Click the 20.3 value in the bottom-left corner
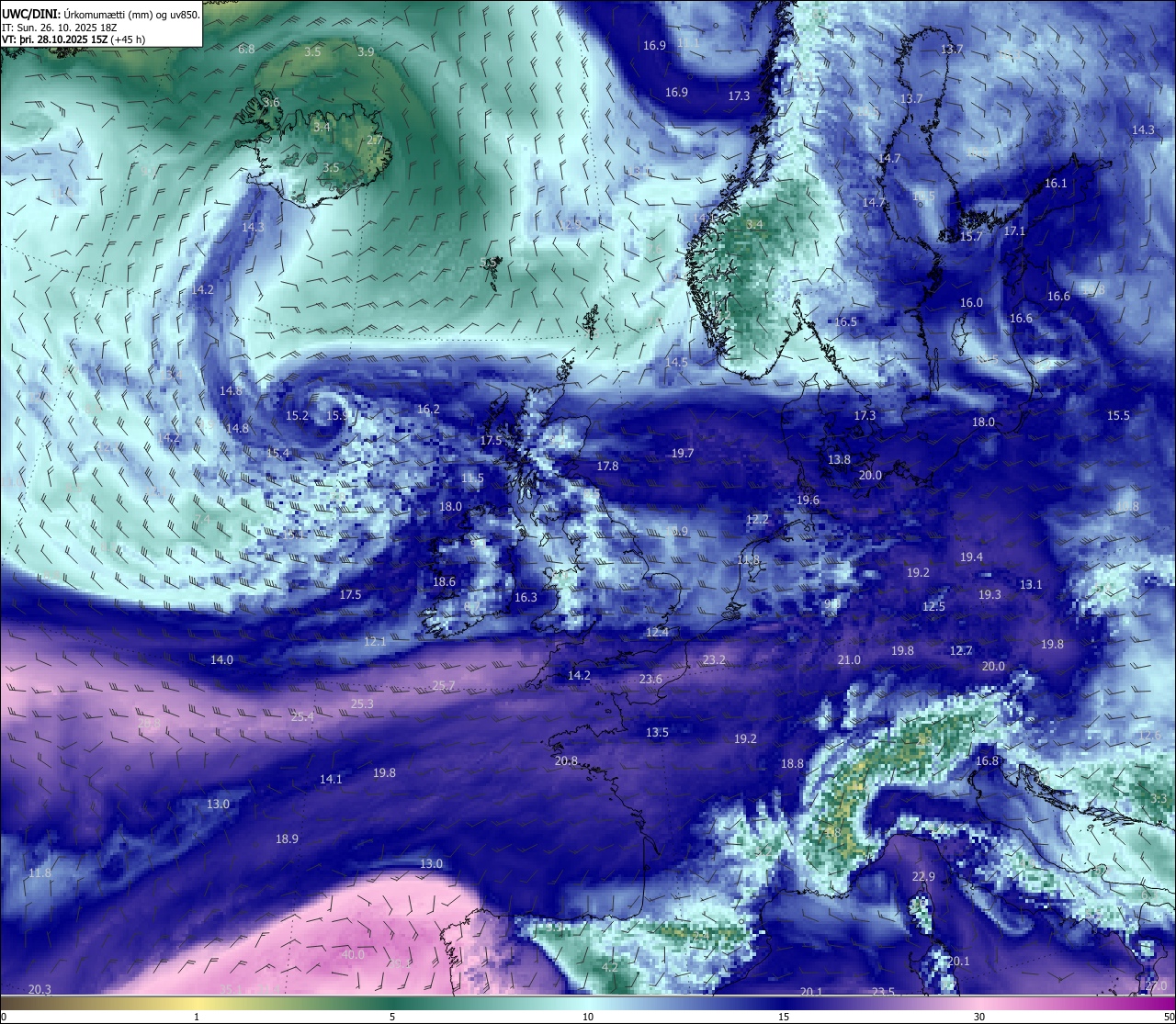 pyautogui.click(x=40, y=990)
